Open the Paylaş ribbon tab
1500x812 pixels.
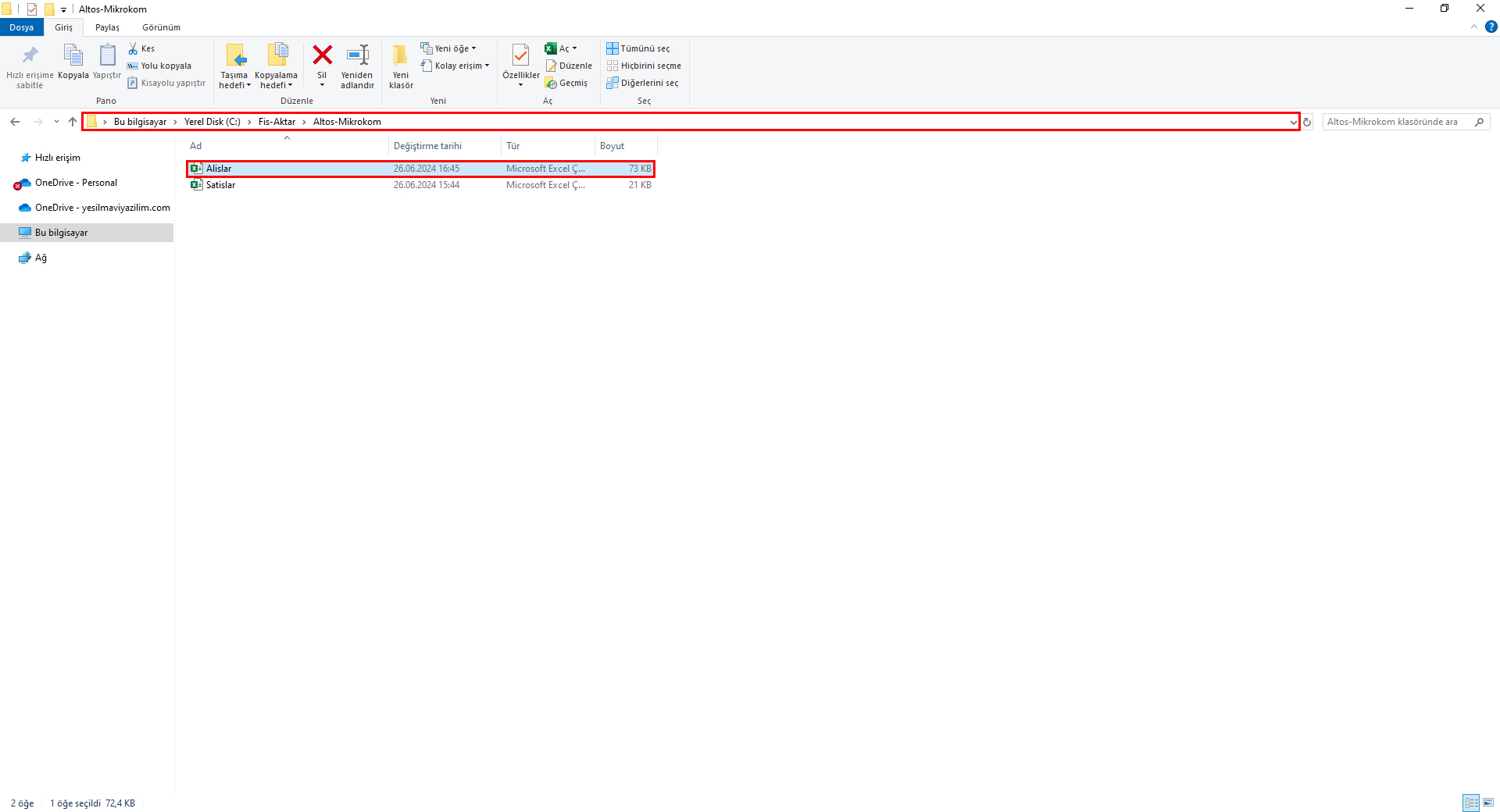click(x=107, y=27)
